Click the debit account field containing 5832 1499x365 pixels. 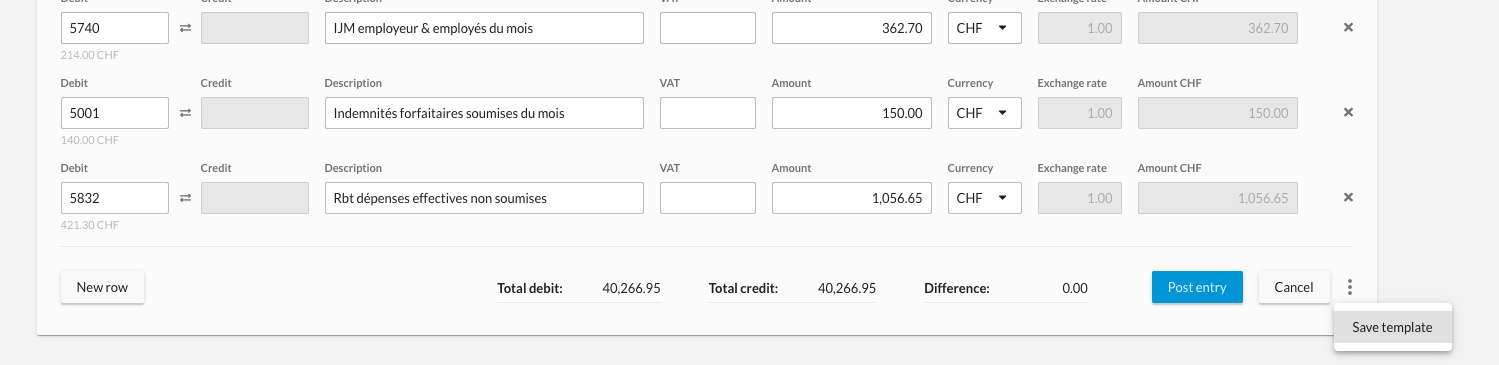pos(115,198)
